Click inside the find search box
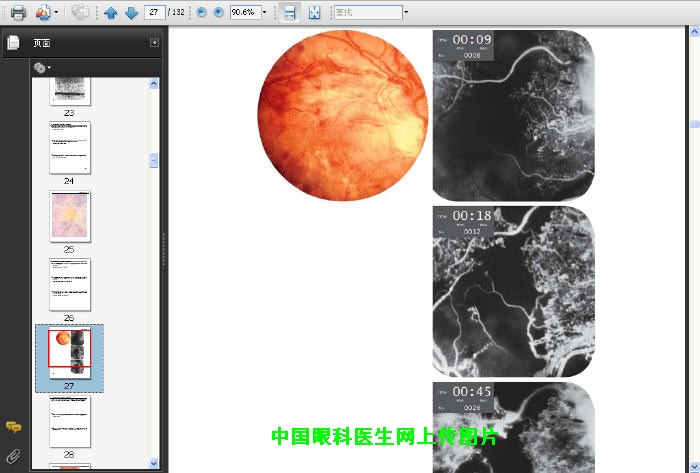 tap(366, 13)
